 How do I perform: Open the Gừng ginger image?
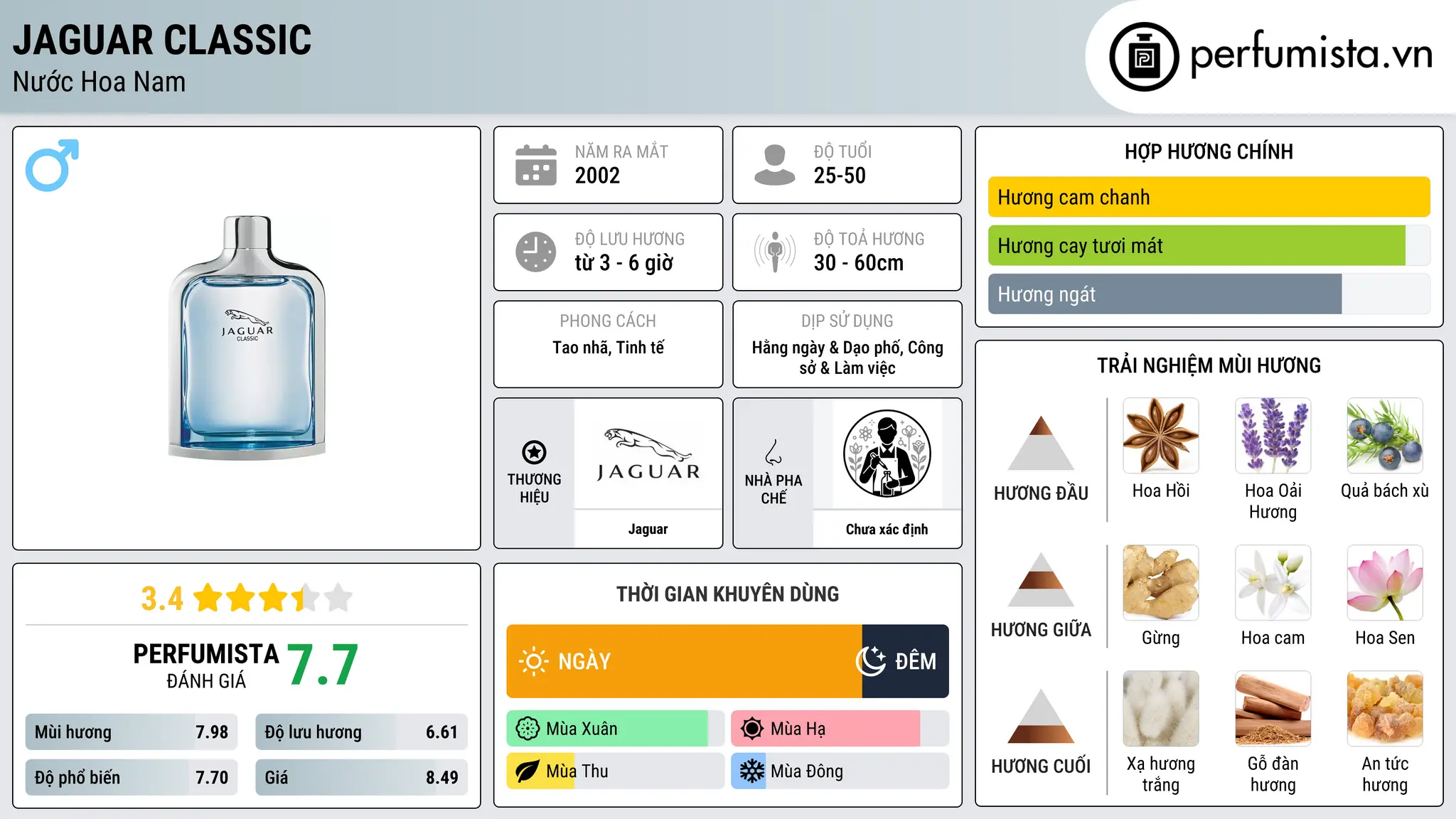(x=1160, y=583)
